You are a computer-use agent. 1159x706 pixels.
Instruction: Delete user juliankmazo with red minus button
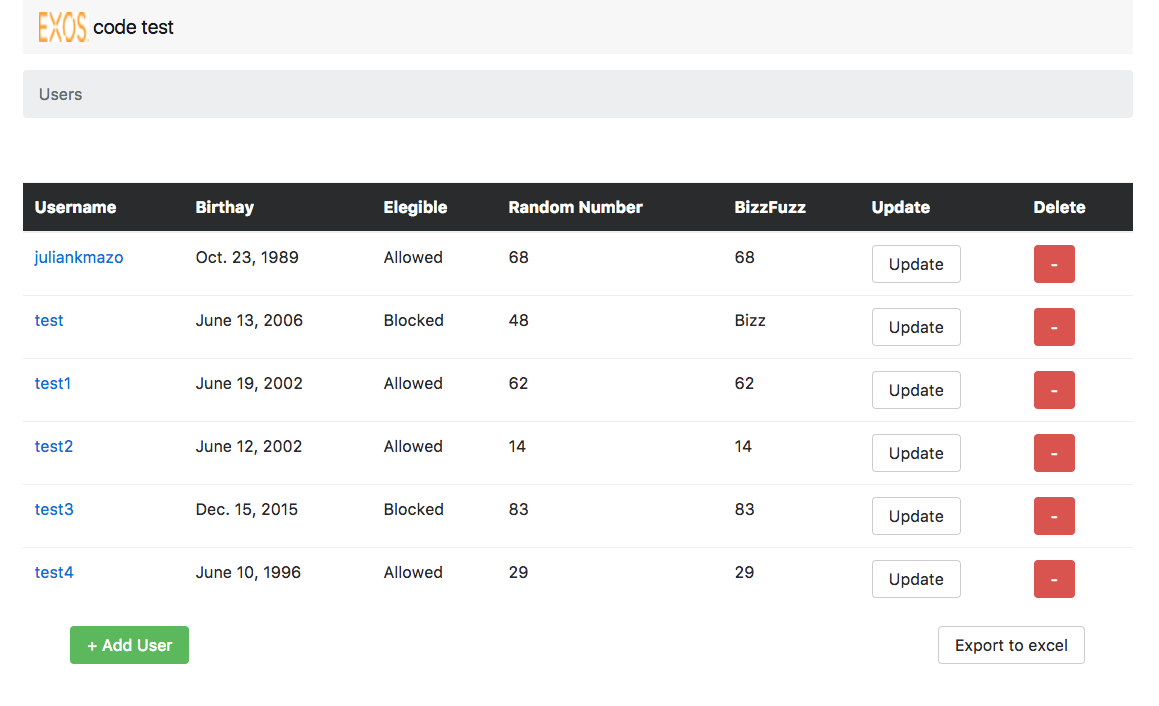click(x=1053, y=264)
